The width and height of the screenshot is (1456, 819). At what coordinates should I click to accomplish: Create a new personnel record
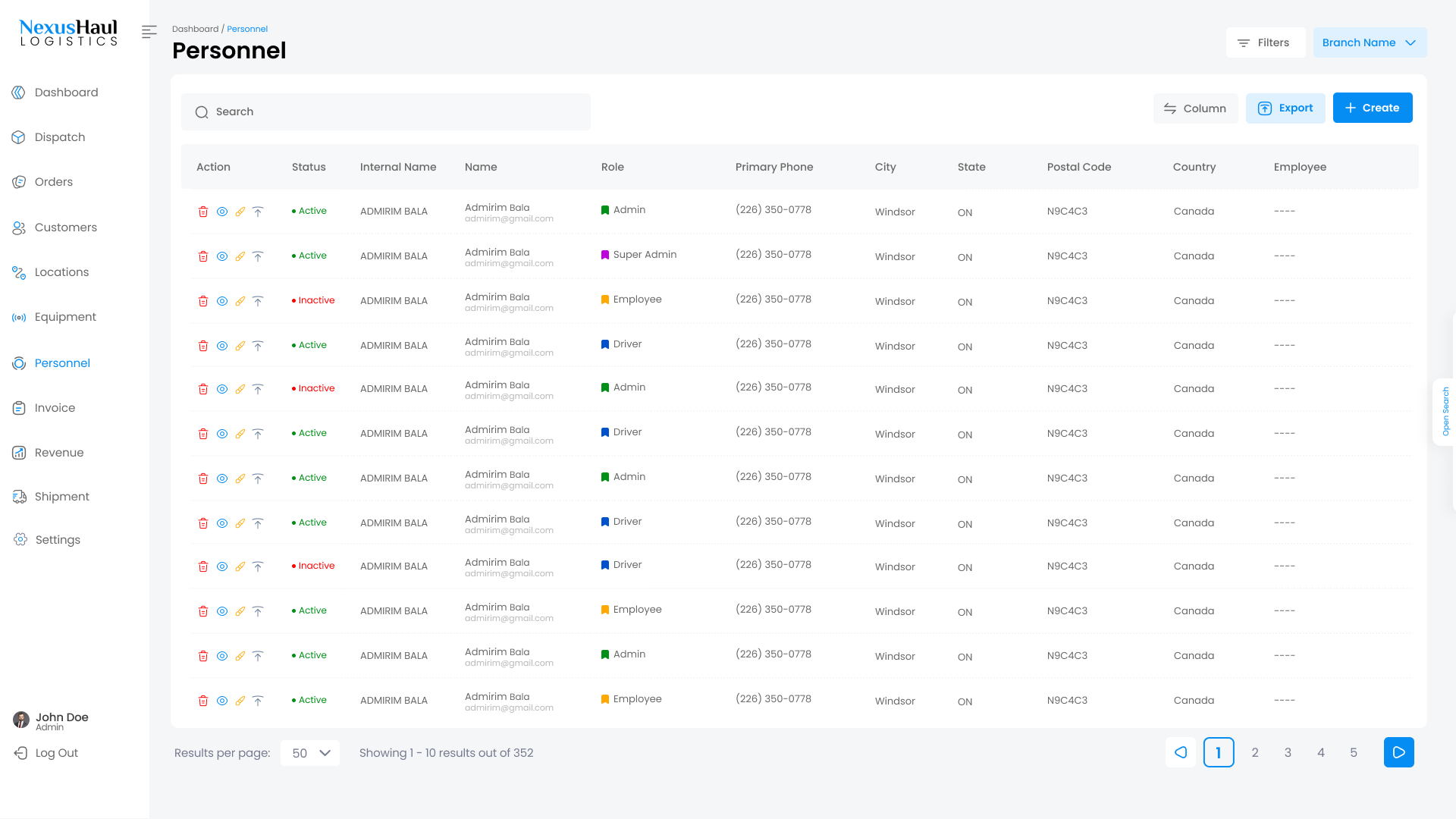[x=1373, y=108]
